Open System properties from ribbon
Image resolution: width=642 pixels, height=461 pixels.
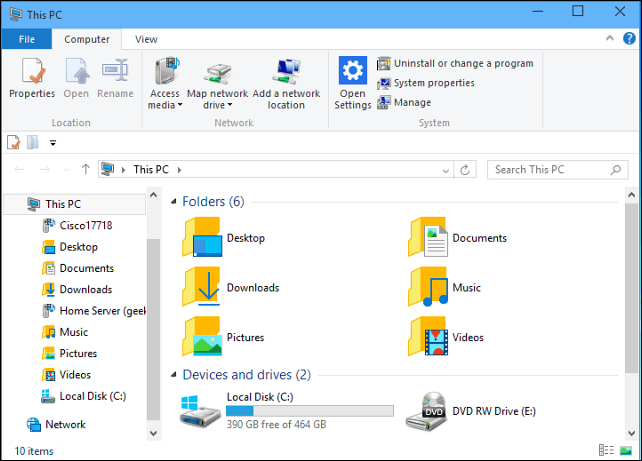click(x=426, y=83)
